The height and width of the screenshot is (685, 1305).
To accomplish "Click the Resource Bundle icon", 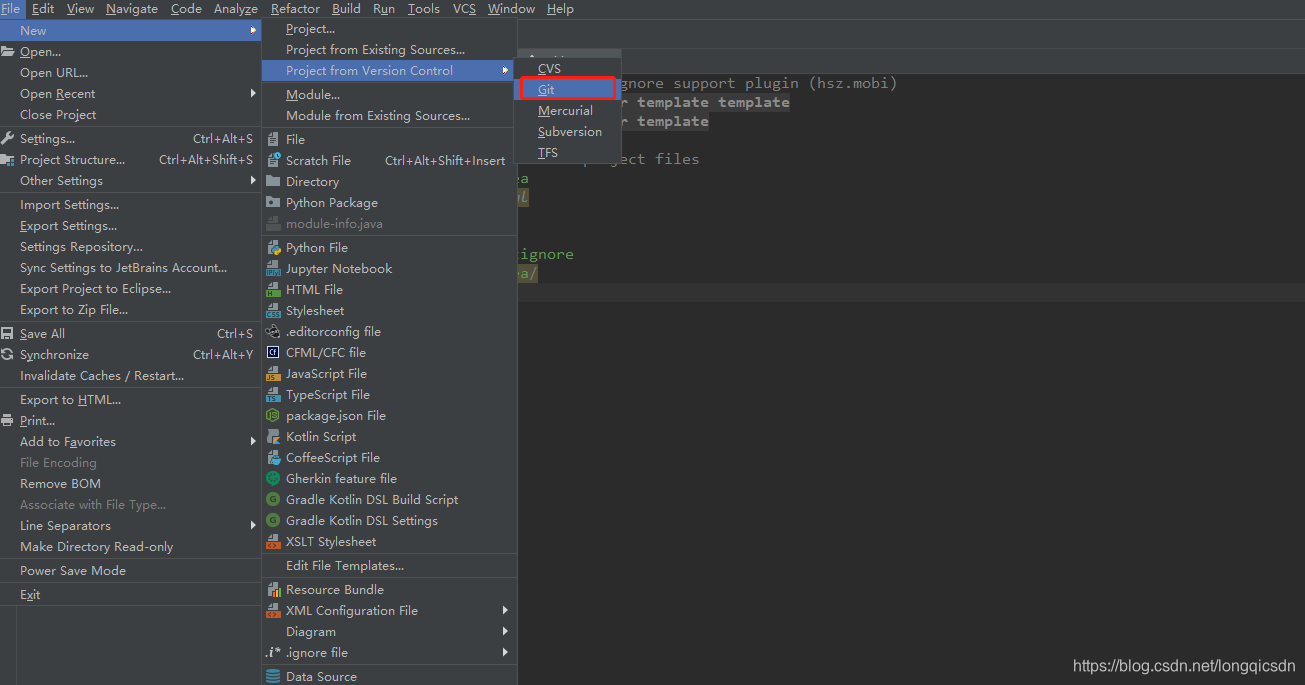I will point(273,590).
